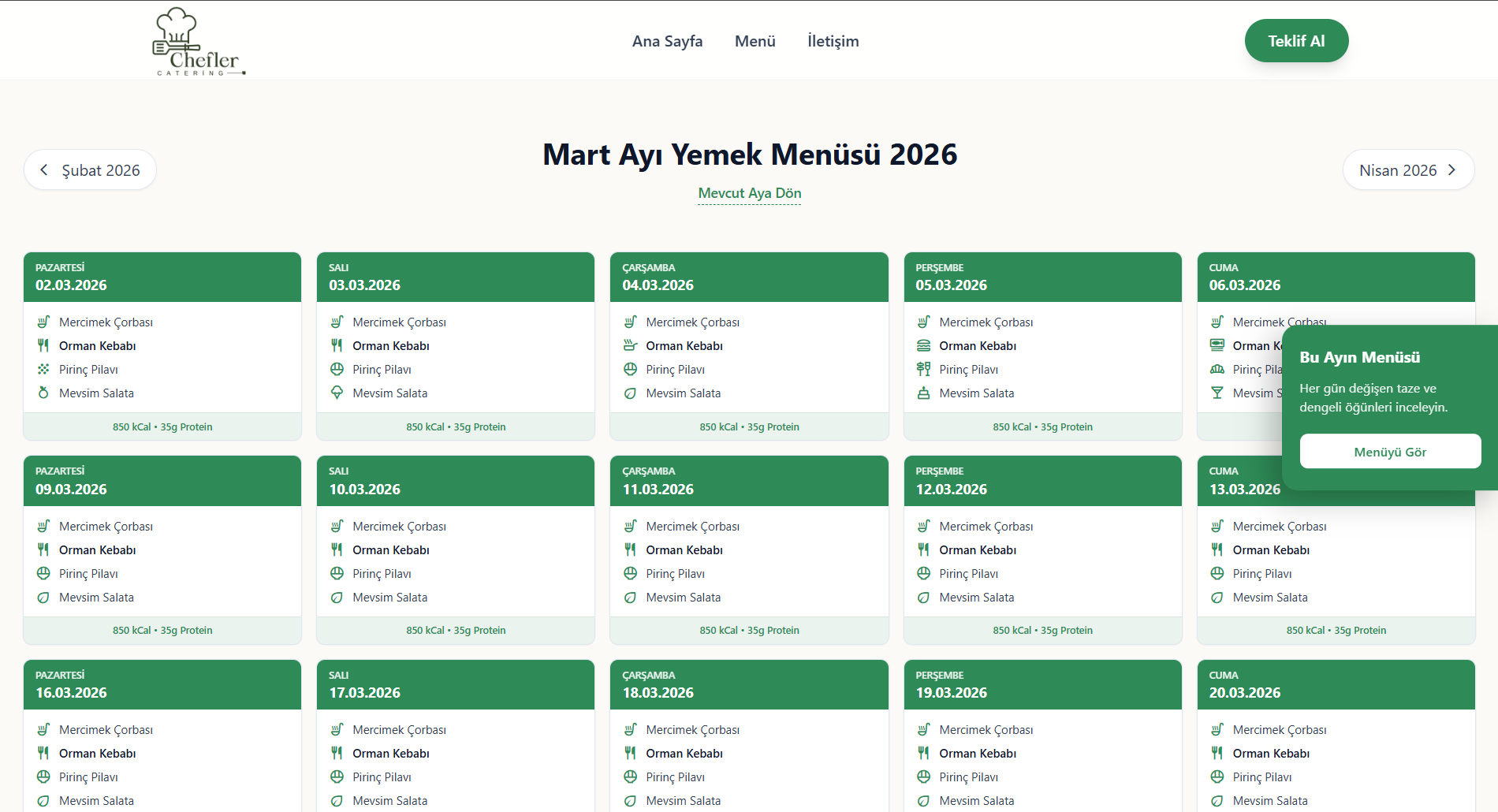This screenshot has width=1498, height=812.
Task: Click the burger icon in the 05.03.2026 card
Action: pyautogui.click(x=923, y=345)
